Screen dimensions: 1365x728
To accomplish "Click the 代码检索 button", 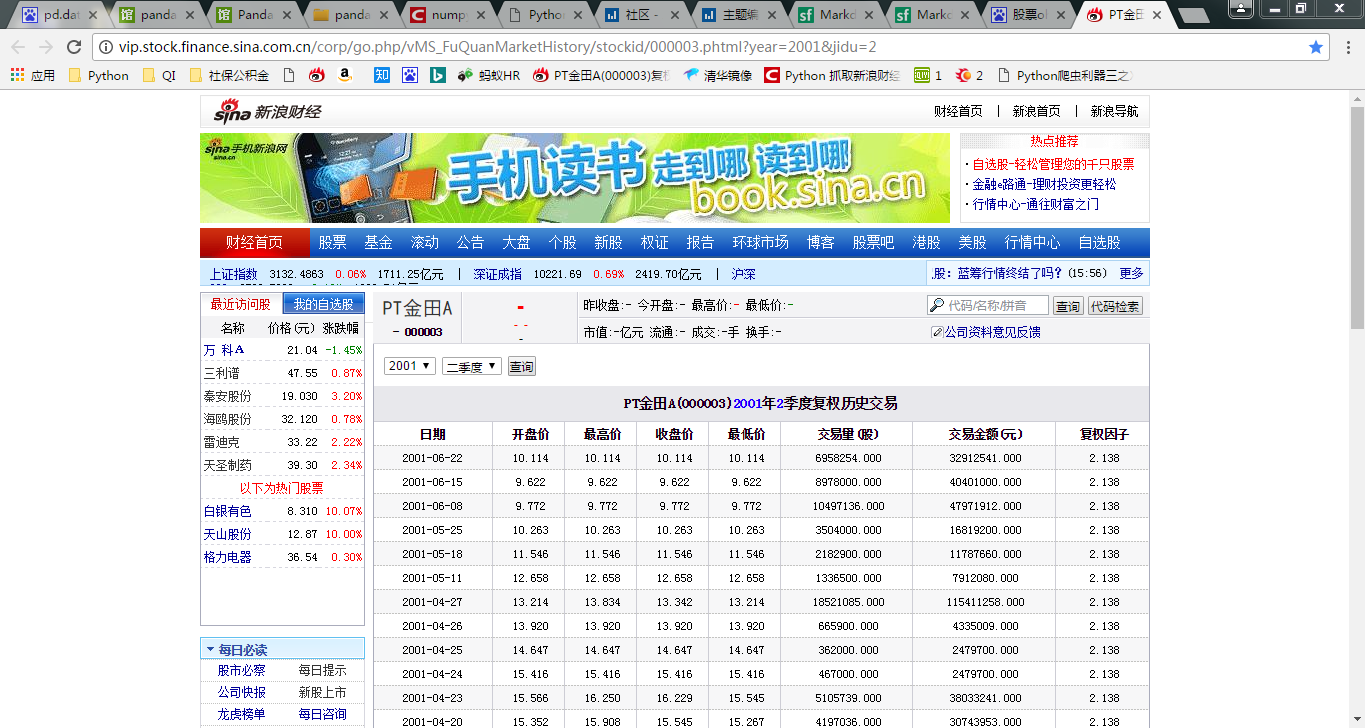I will [x=1115, y=306].
